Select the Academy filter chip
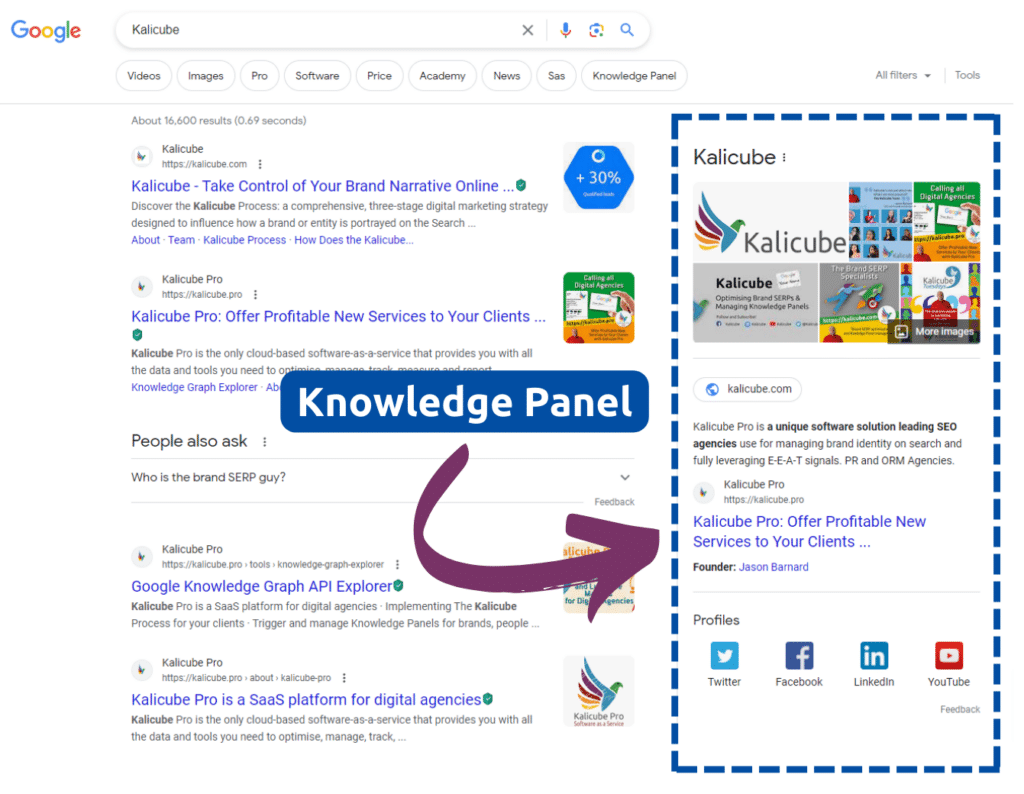The width and height of the screenshot is (1024, 794). 442,76
